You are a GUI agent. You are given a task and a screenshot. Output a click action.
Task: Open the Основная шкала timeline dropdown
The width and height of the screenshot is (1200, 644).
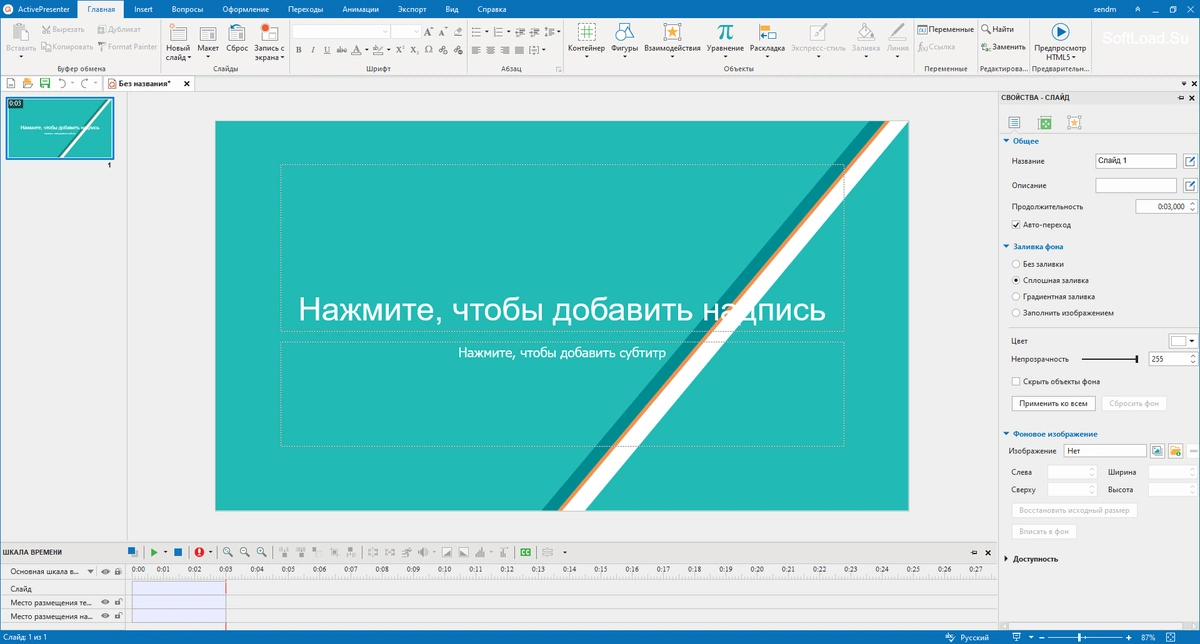pos(91,571)
